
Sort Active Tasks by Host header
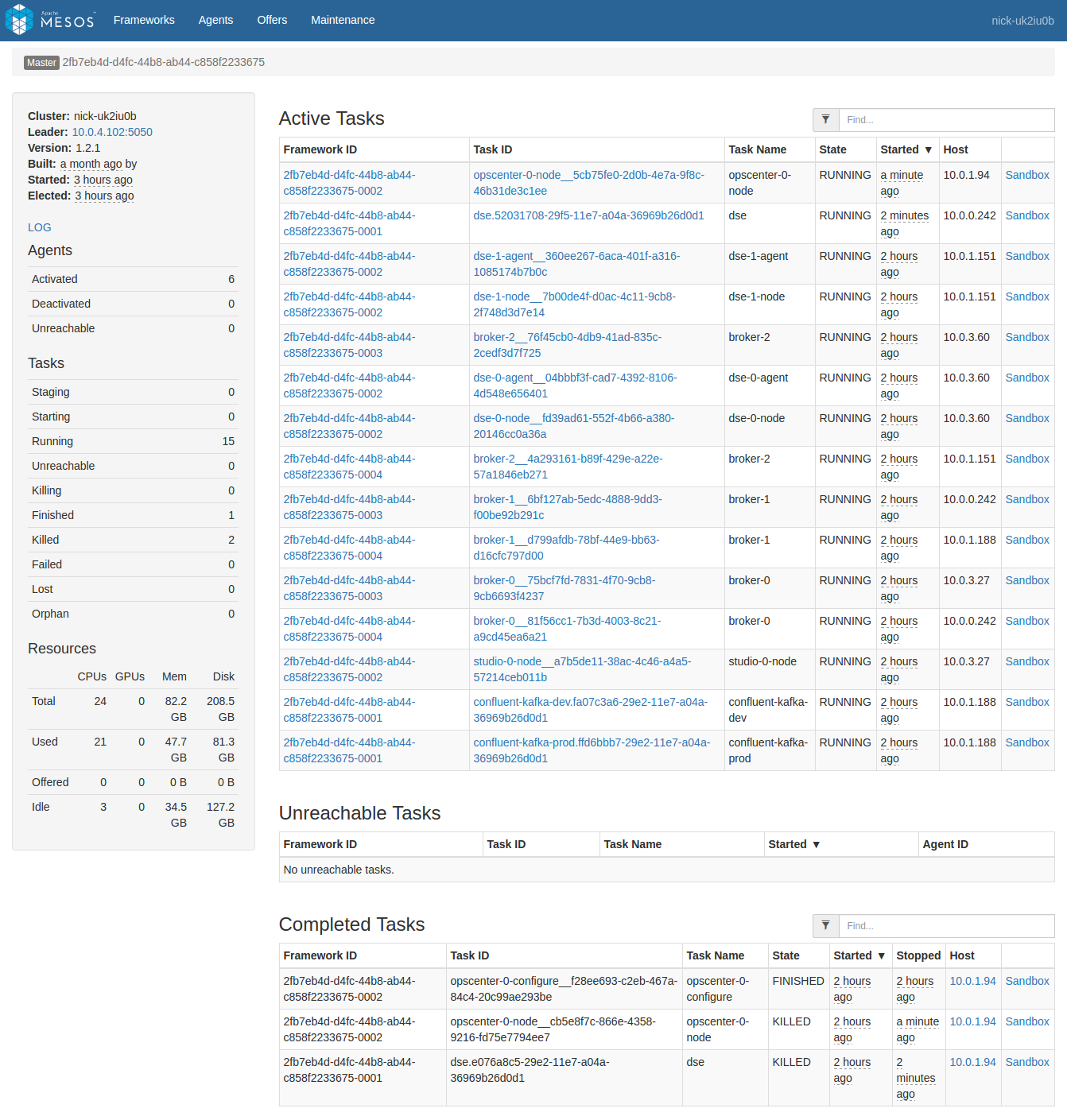[956, 149]
